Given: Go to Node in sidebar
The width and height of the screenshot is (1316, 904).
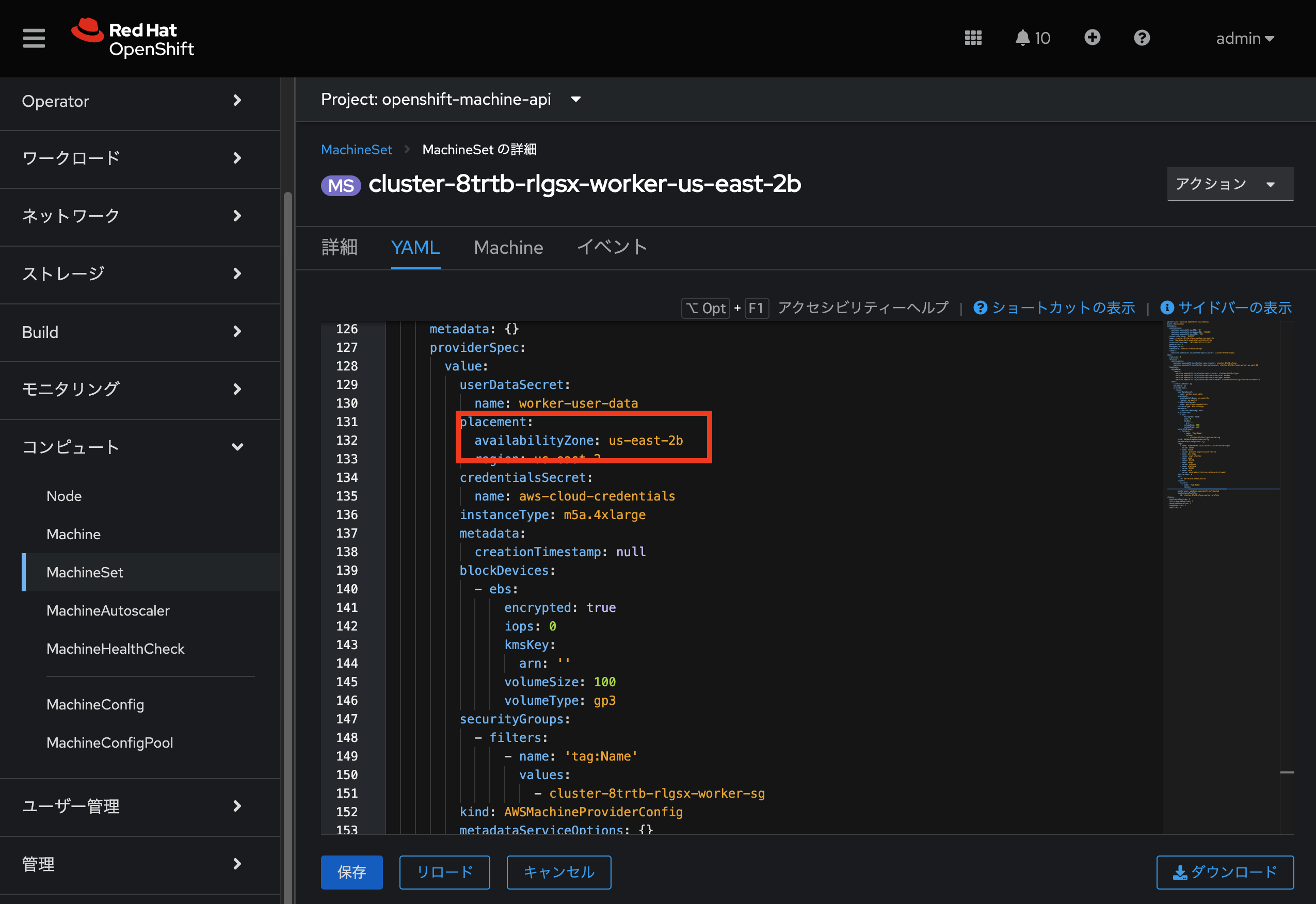Looking at the screenshot, I should [x=64, y=496].
